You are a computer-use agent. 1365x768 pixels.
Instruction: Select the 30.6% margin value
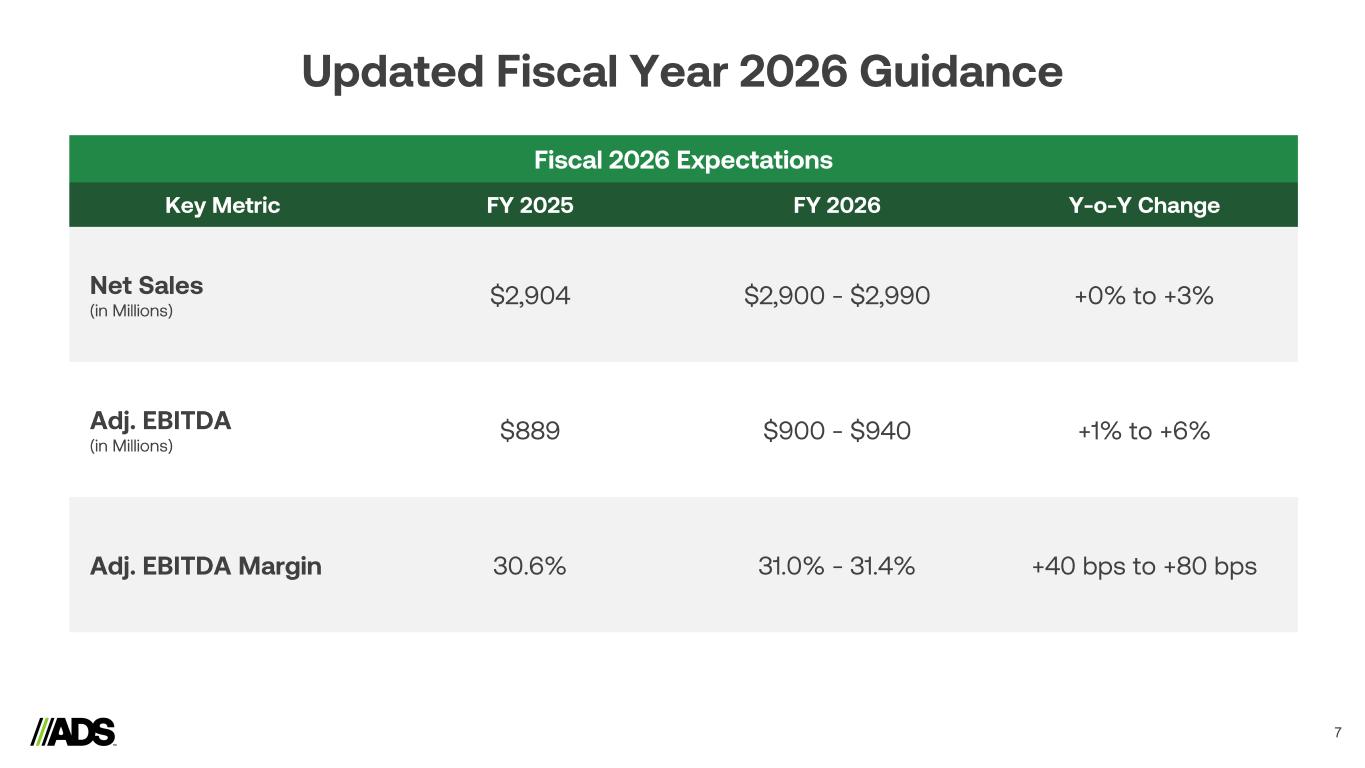530,566
